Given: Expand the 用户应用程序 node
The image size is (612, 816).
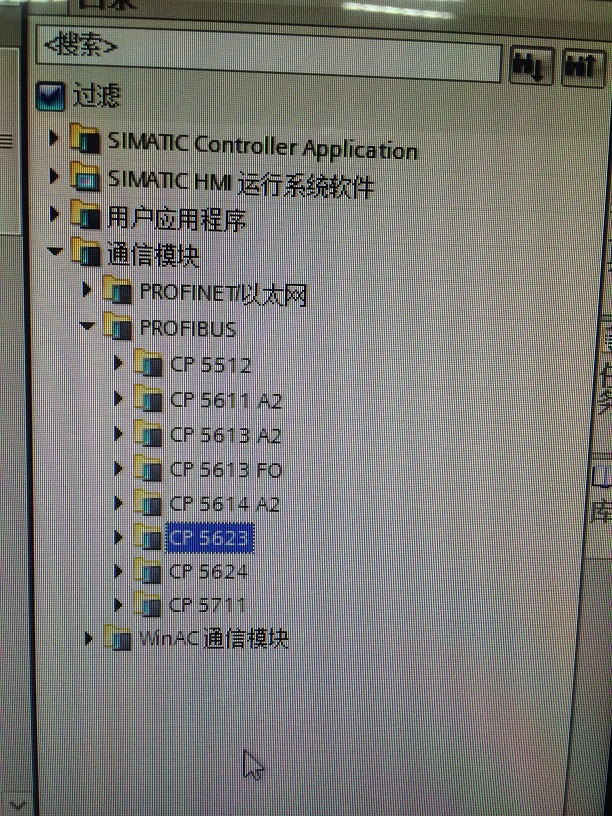Looking at the screenshot, I should pos(54,213).
